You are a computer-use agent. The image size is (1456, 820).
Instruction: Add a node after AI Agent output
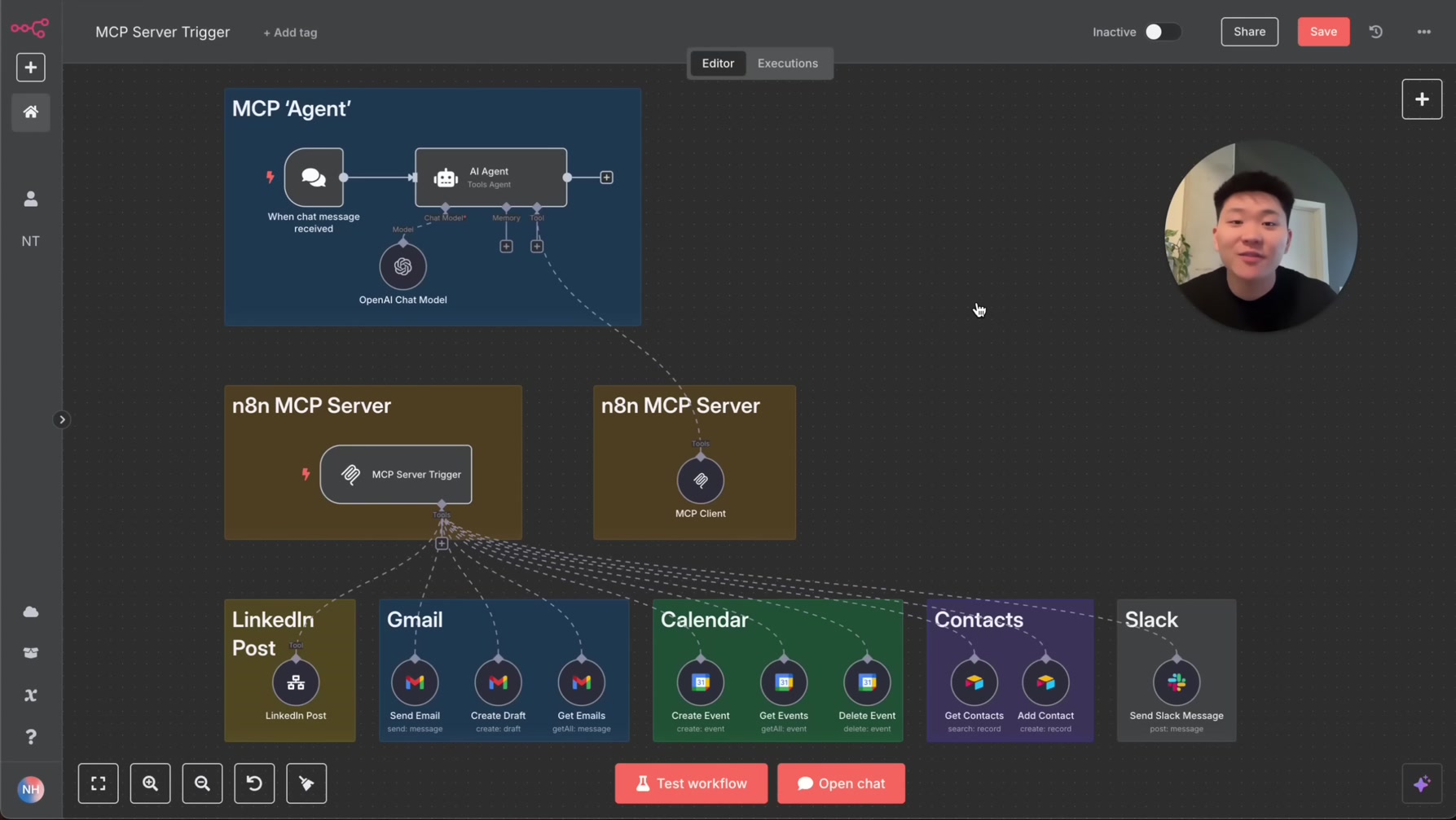(x=606, y=178)
